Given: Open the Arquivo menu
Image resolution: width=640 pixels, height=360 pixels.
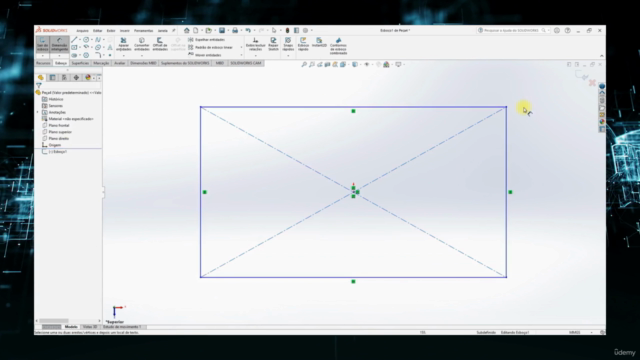Looking at the screenshot, I should click(x=82, y=31).
